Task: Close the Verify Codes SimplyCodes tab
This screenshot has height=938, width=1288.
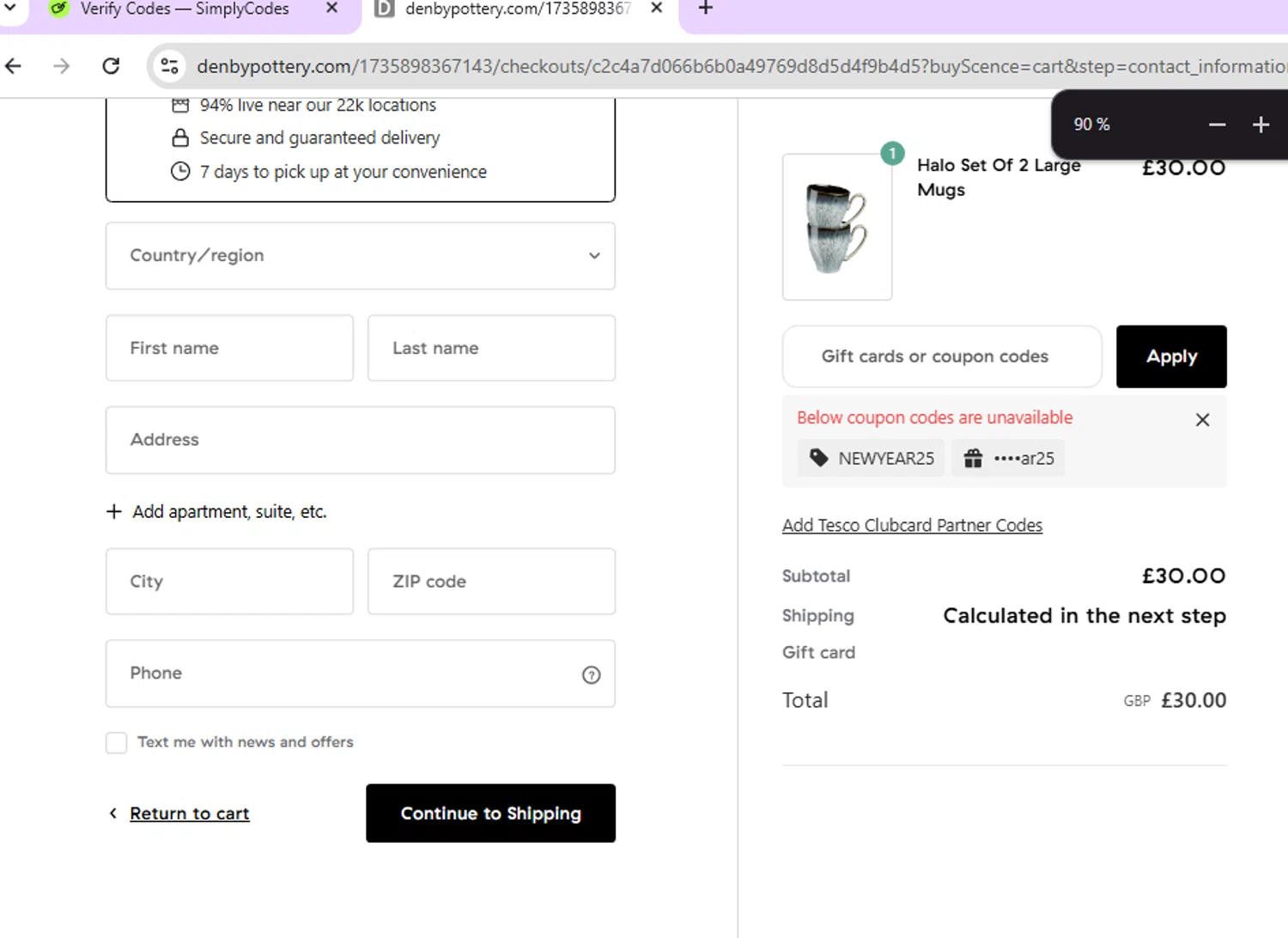Action: tap(332, 9)
